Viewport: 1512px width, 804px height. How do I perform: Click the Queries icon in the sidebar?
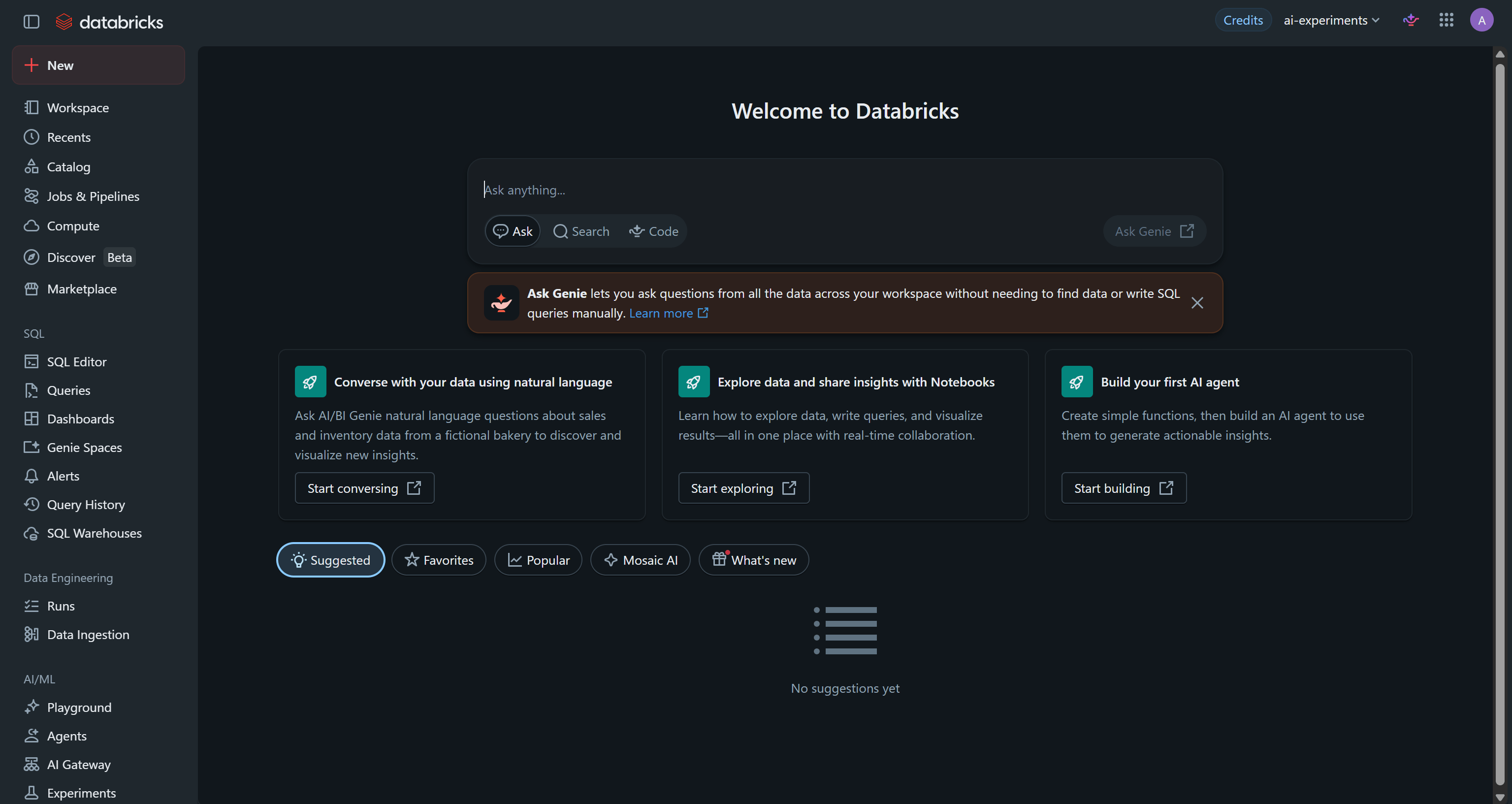(x=31, y=390)
